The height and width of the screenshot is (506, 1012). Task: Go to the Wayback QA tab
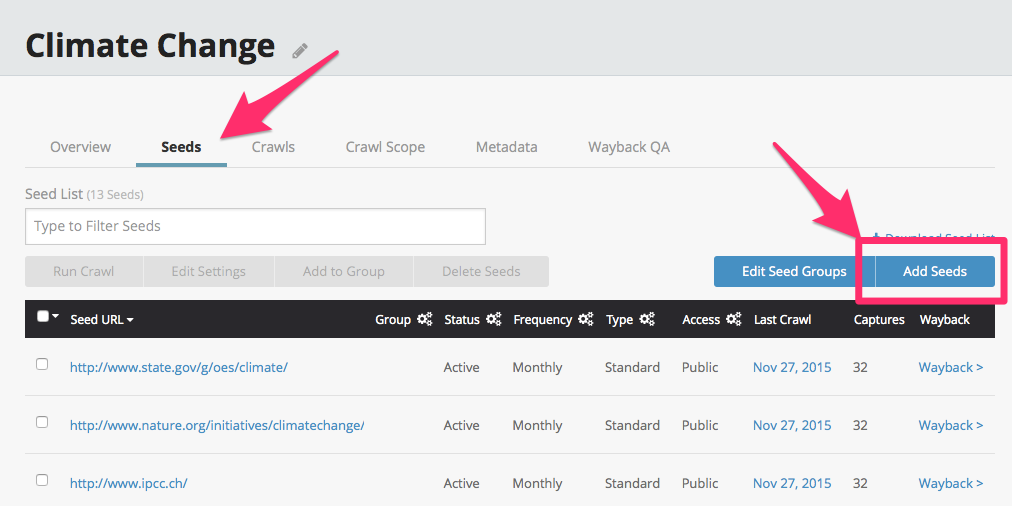click(628, 147)
